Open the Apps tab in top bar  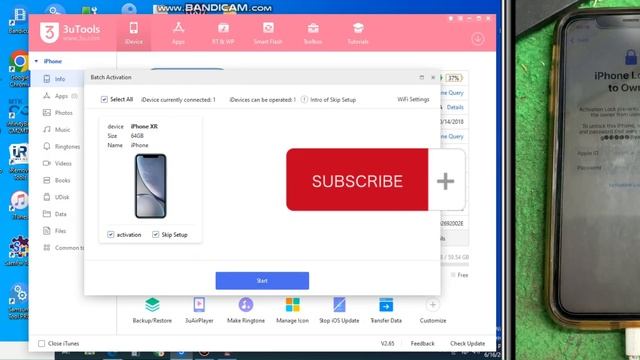coord(178,33)
